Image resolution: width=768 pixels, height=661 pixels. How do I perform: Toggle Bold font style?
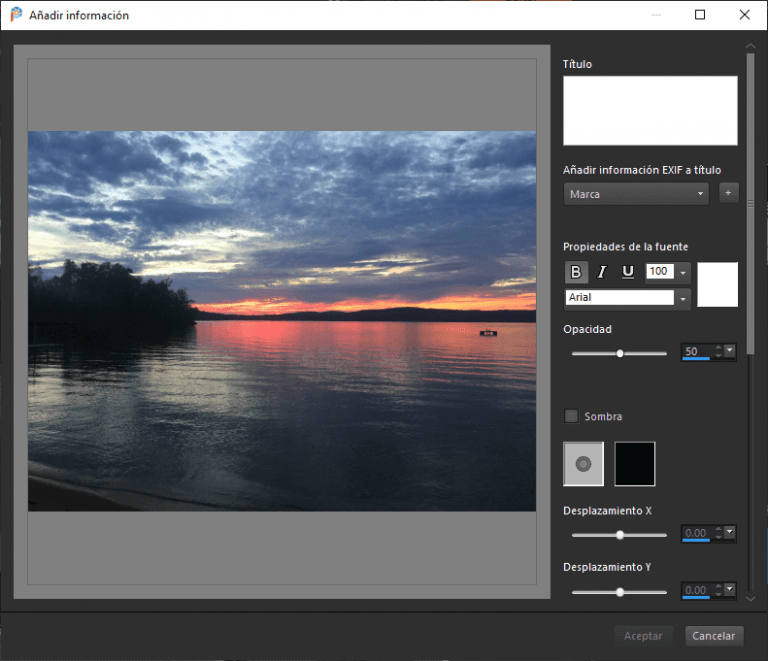click(x=576, y=272)
